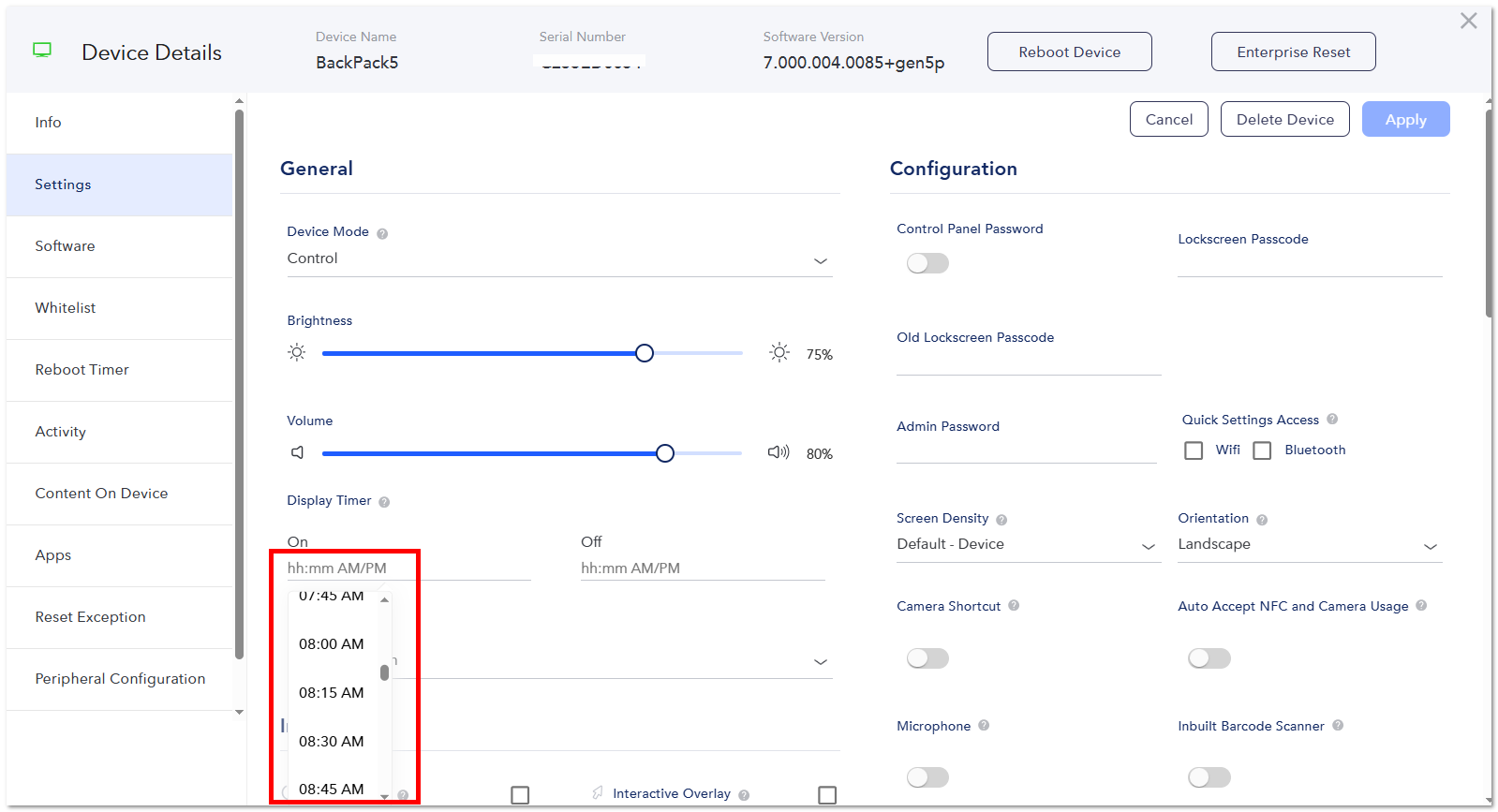Click the Apply button
Image resolution: width=1498 pixels, height=812 pixels.
pyautogui.click(x=1405, y=119)
